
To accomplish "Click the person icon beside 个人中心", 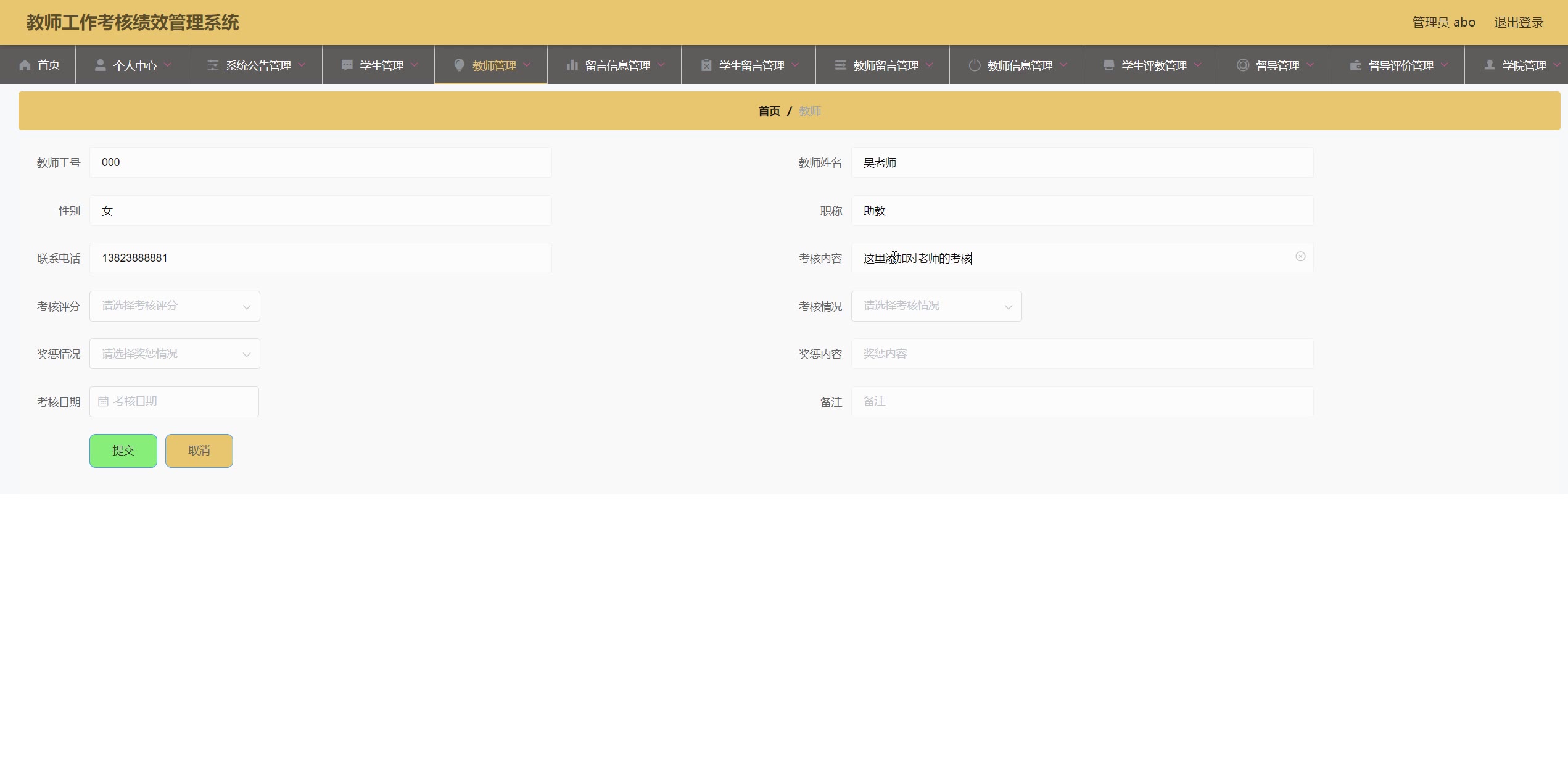I will pos(100,65).
